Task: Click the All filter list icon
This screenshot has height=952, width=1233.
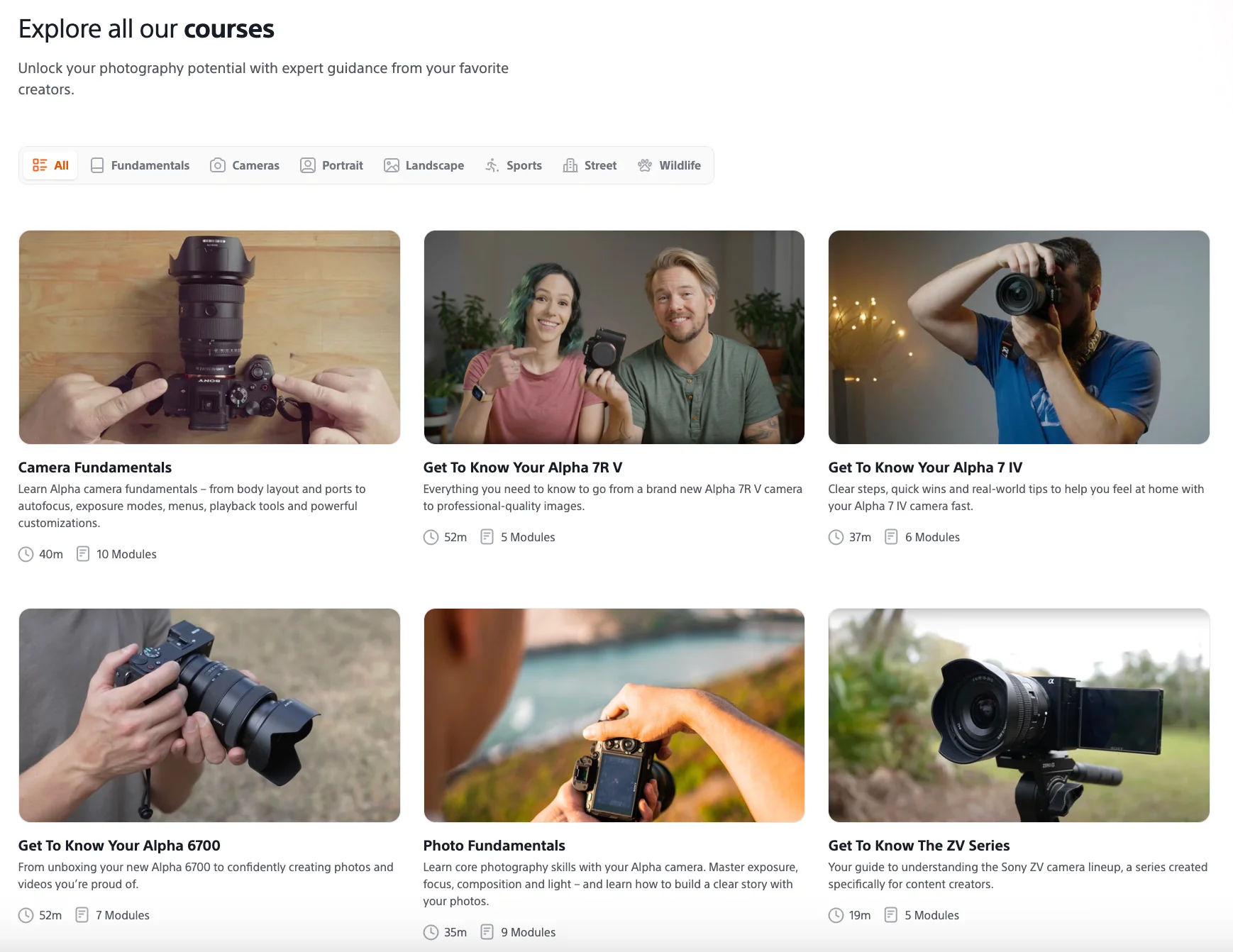Action: point(40,165)
